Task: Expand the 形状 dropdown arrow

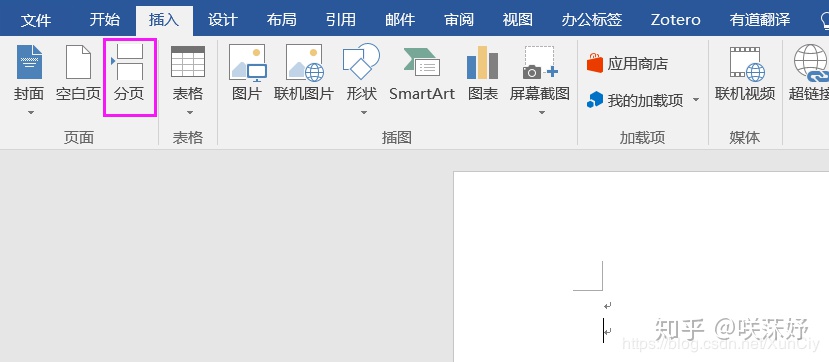Action: pyautogui.click(x=363, y=113)
